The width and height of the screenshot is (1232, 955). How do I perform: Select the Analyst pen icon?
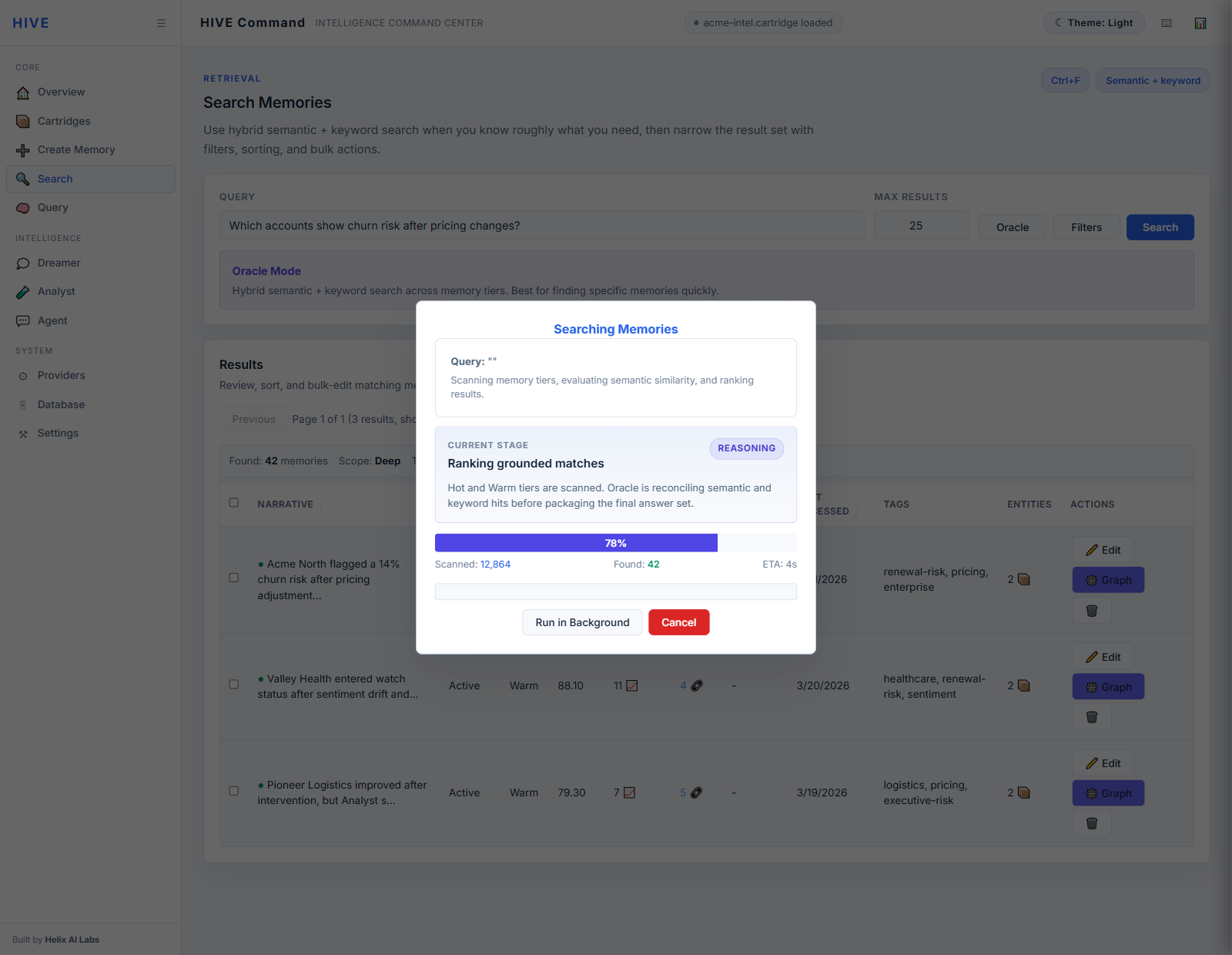click(x=22, y=291)
